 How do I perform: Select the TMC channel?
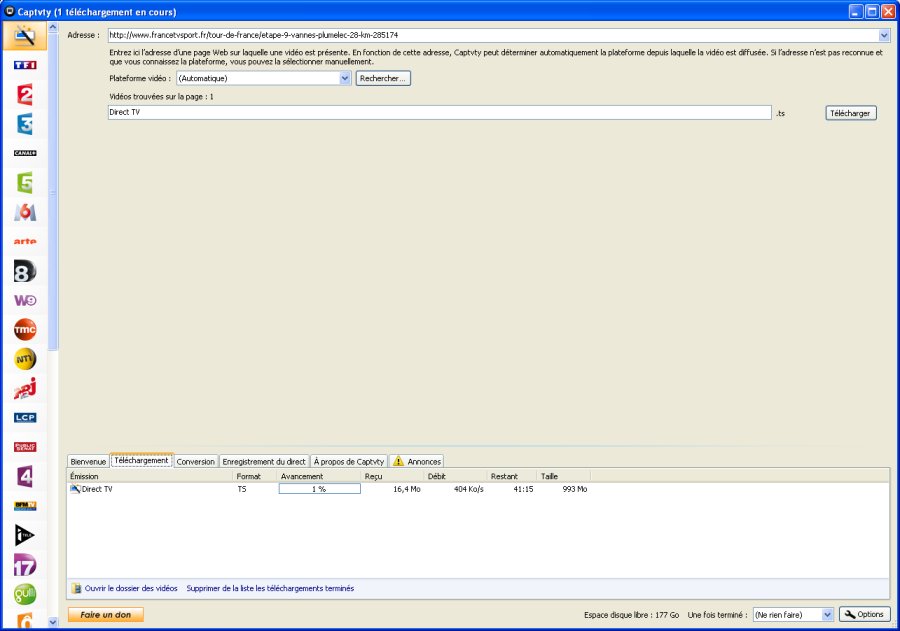(x=25, y=330)
